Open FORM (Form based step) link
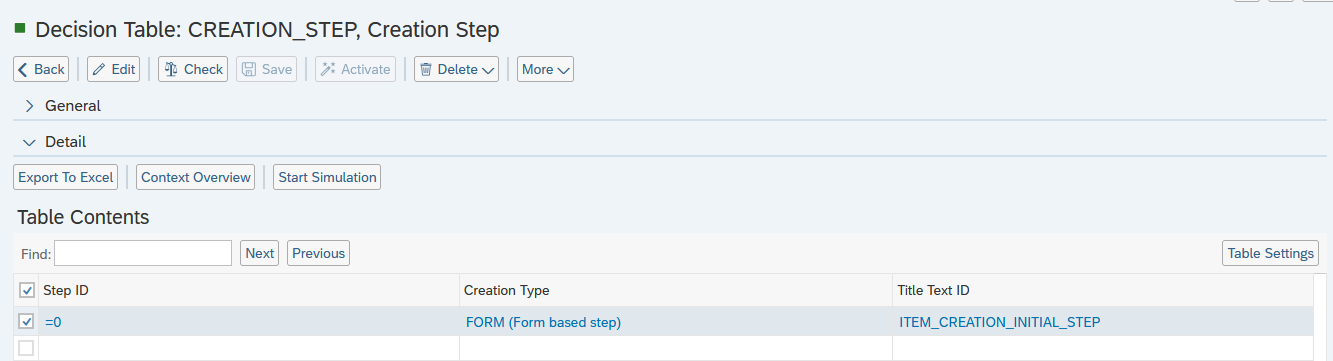This screenshot has width=1333, height=361. point(543,322)
